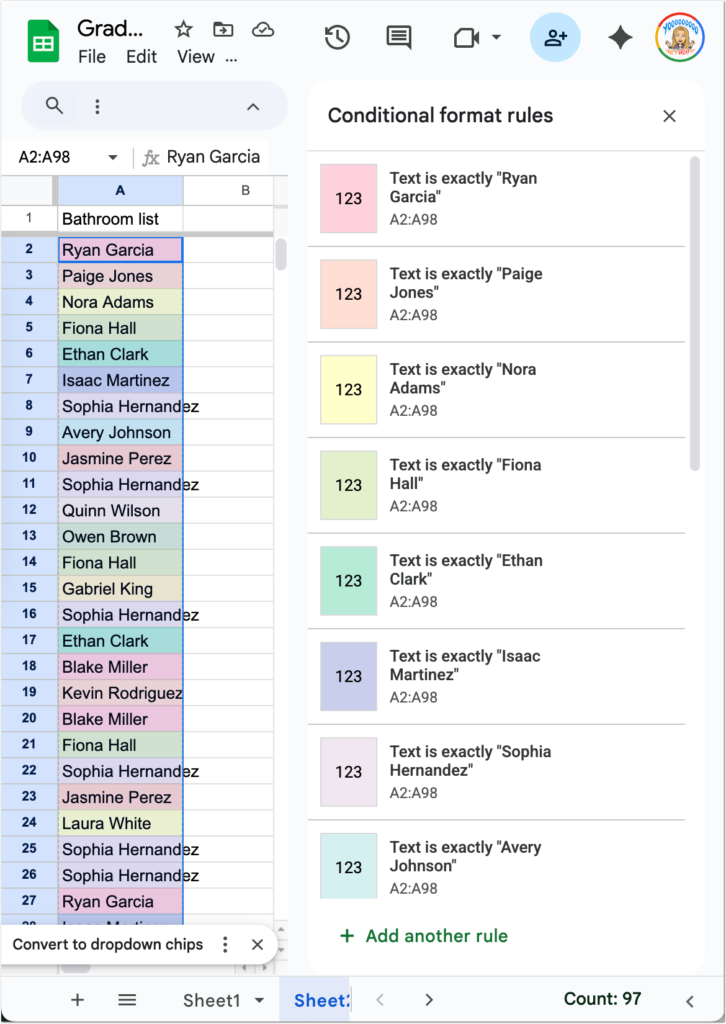The height and width of the screenshot is (1024, 726).
Task: Open Gemini with the sparkle icon
Action: (620, 37)
